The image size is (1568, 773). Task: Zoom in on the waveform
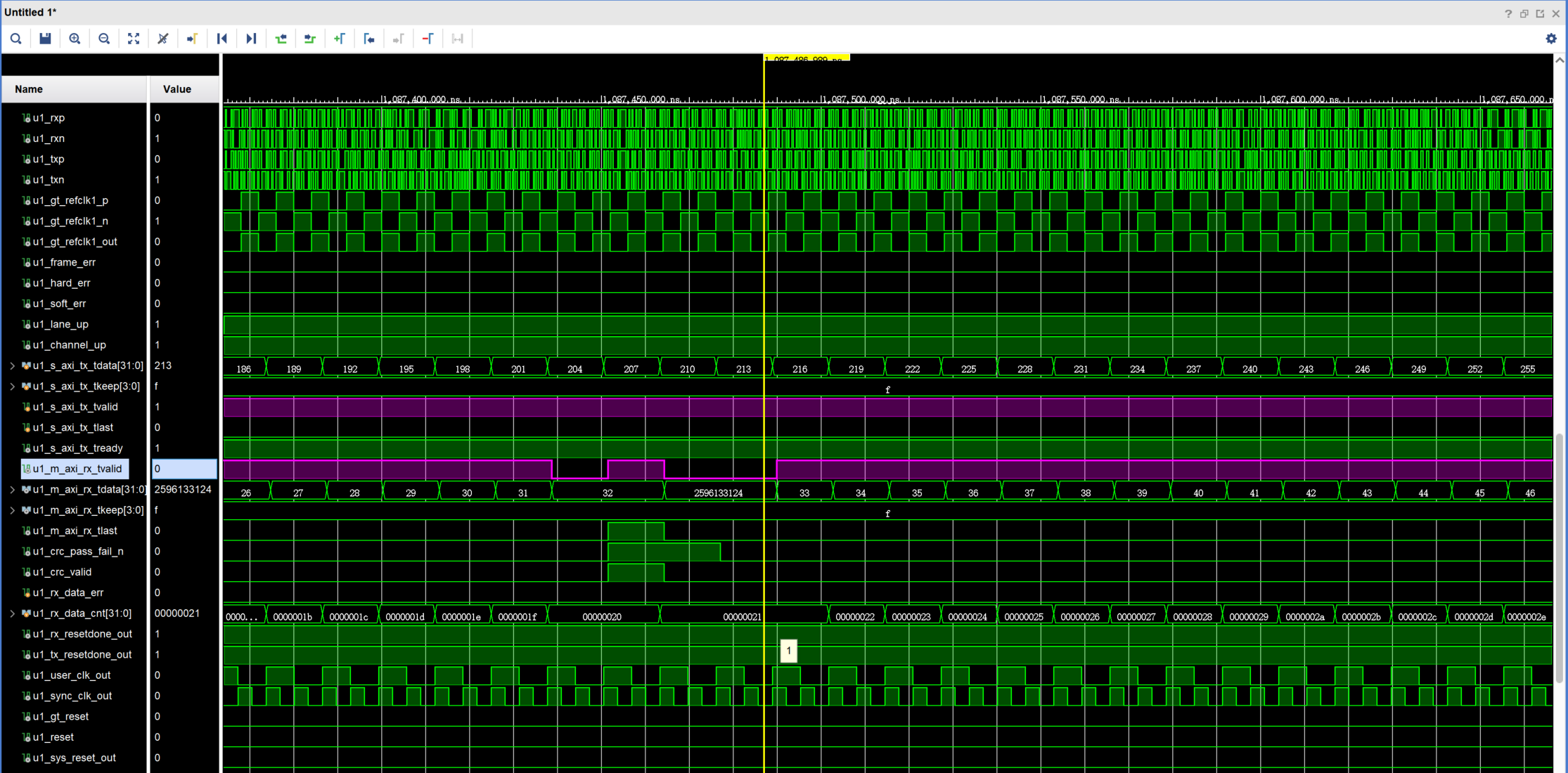[x=75, y=39]
